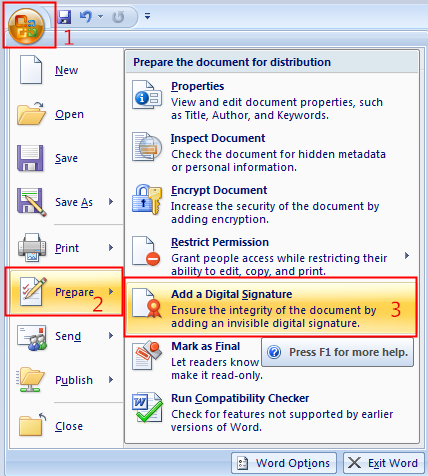
Task: Select Add a Digital Signature option
Action: click(x=271, y=308)
